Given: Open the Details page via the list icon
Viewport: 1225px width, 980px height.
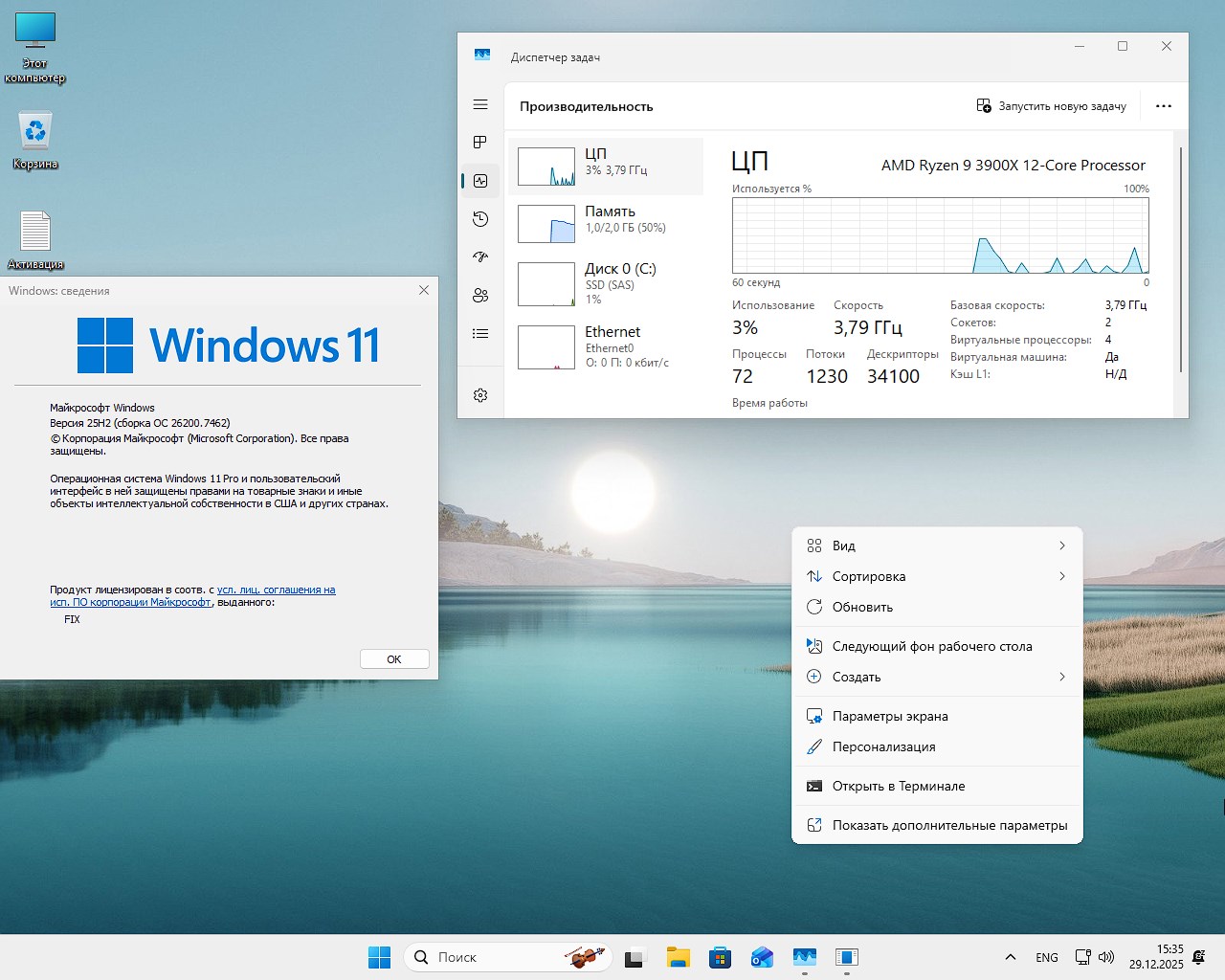Looking at the screenshot, I should 479,333.
